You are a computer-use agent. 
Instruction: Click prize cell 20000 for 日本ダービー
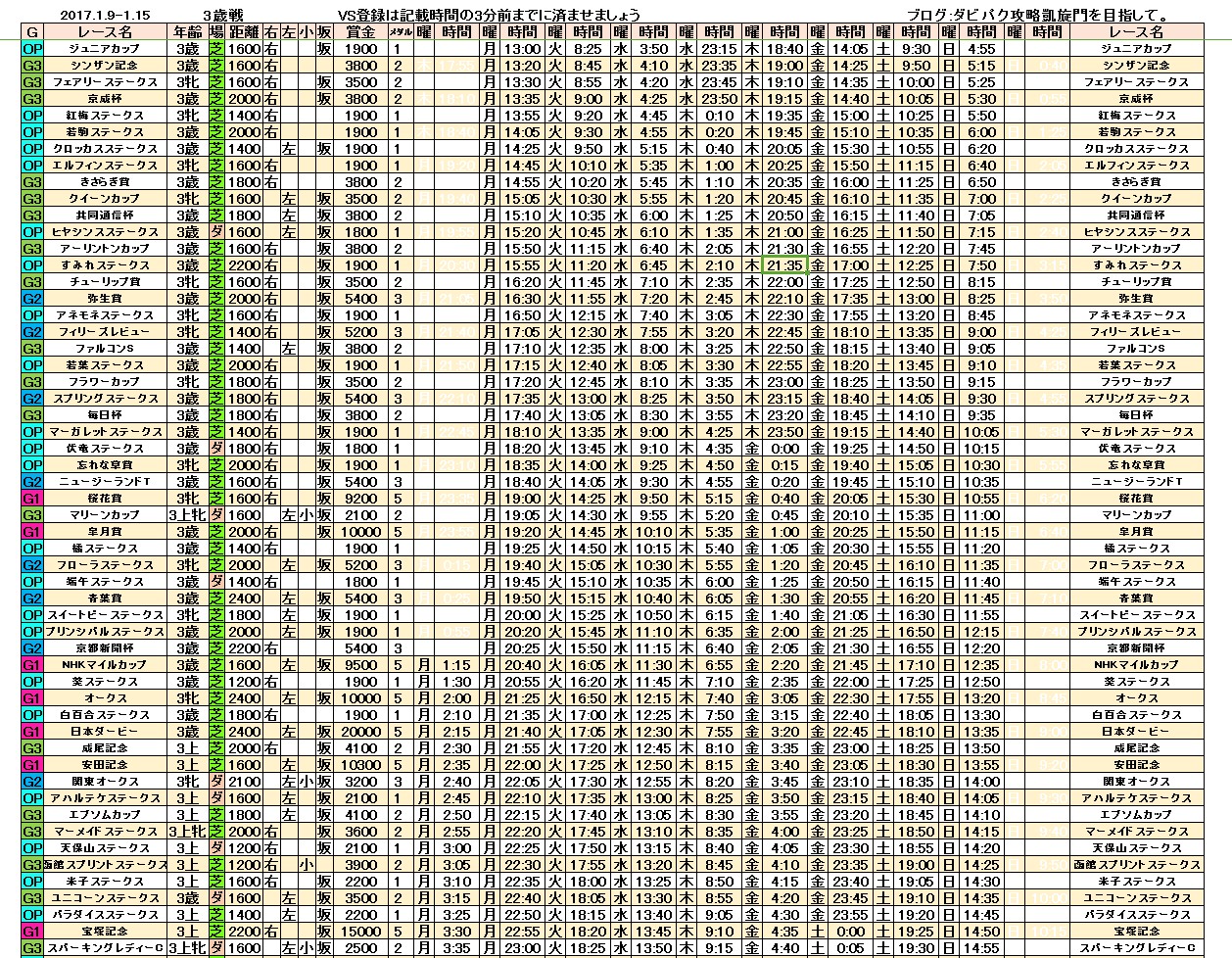point(360,732)
